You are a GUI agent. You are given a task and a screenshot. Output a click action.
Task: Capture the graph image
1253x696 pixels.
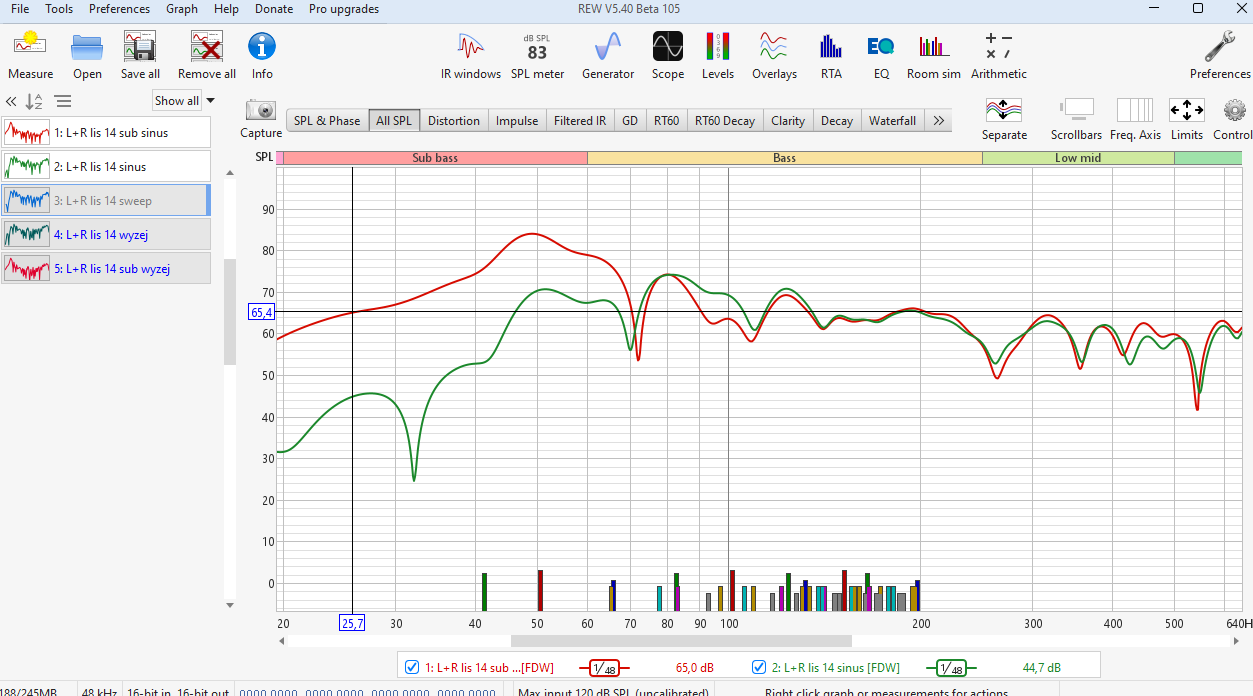coord(261,118)
